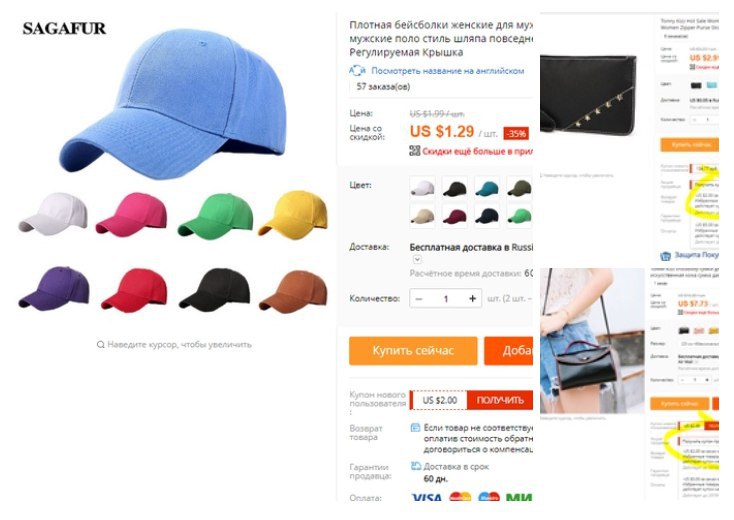Screen dimensions: 734x520
Task: Click the orange Купить сейчас button
Action: click(413, 351)
